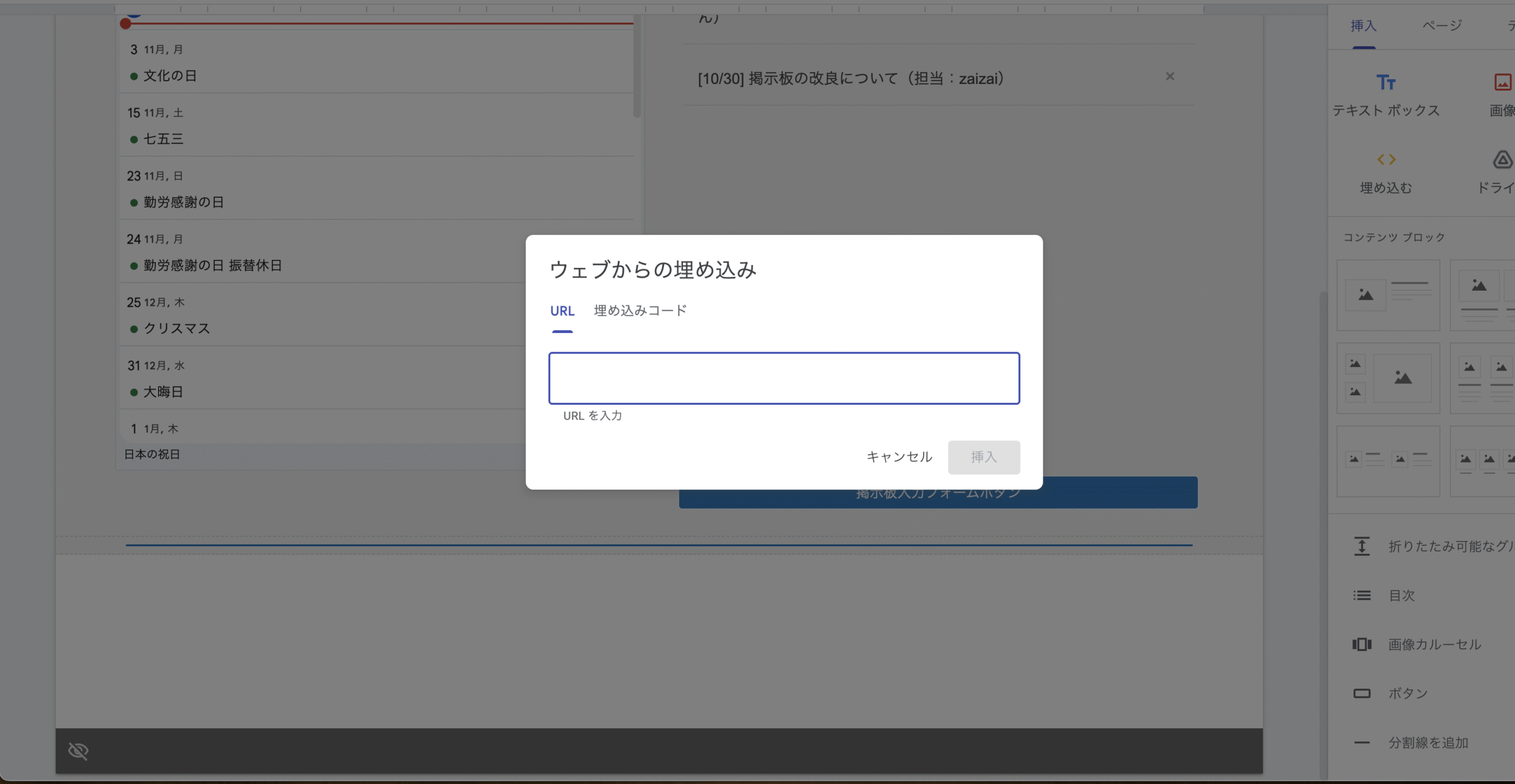The image size is (1515, 784).
Task: Click the 挿入 button in the dialog
Action: click(x=984, y=457)
